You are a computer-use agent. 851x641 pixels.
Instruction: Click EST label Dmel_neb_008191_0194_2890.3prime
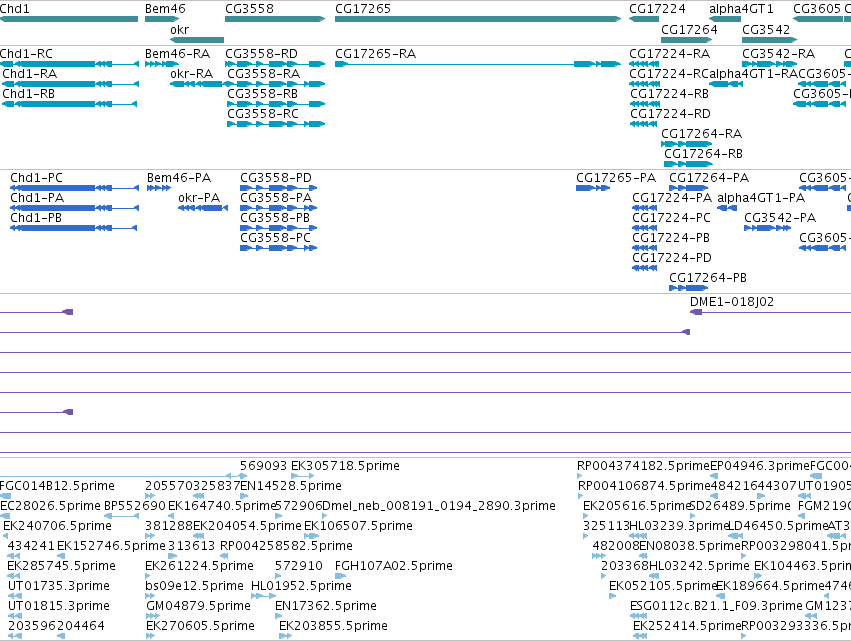coord(439,506)
